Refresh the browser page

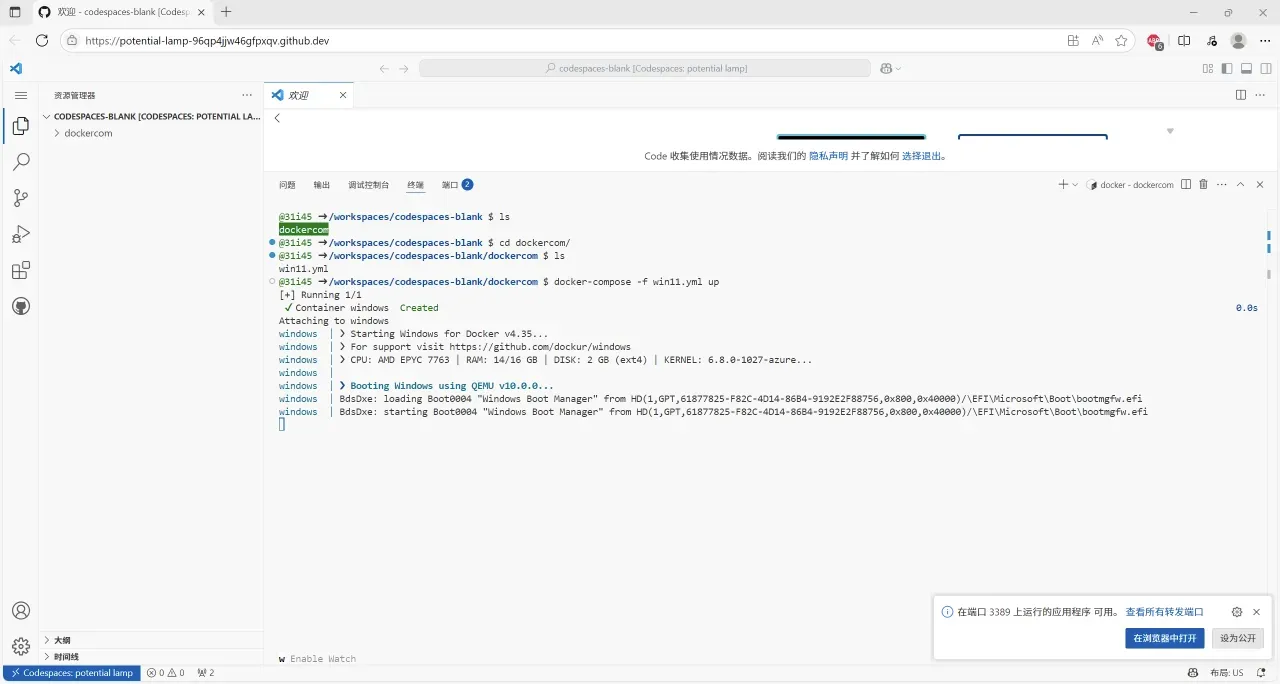(x=42, y=41)
